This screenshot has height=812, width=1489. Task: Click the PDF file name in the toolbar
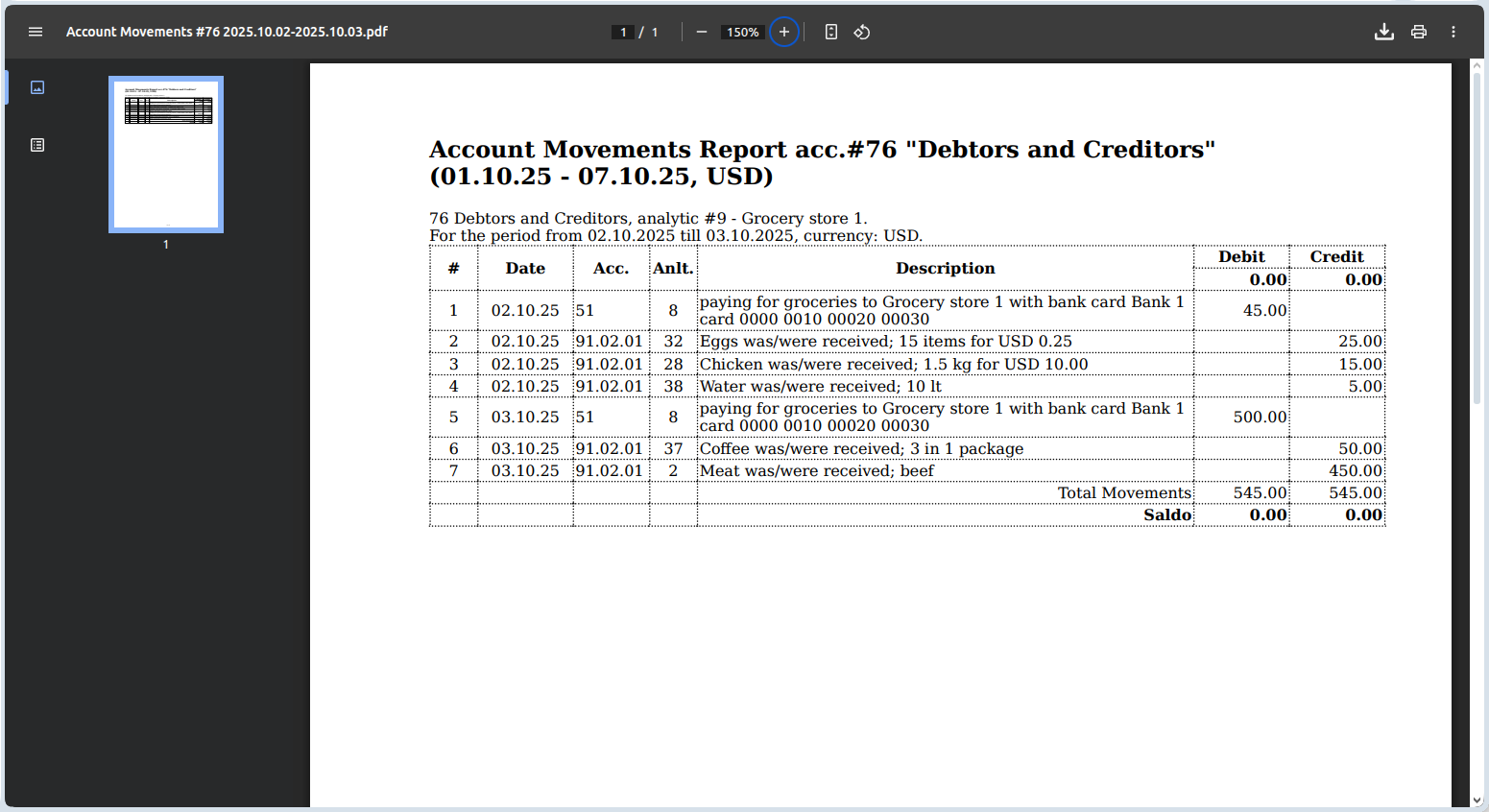pos(227,32)
